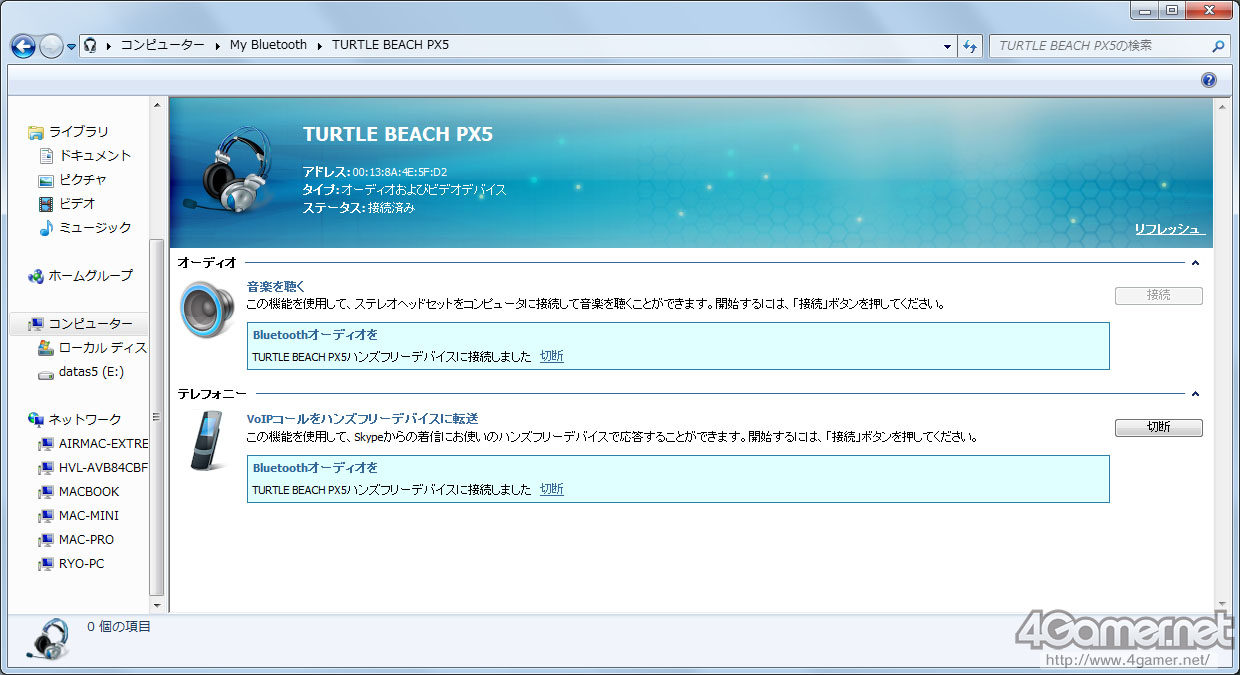
Task: Click the ピクチャ library icon
Action: point(46,180)
